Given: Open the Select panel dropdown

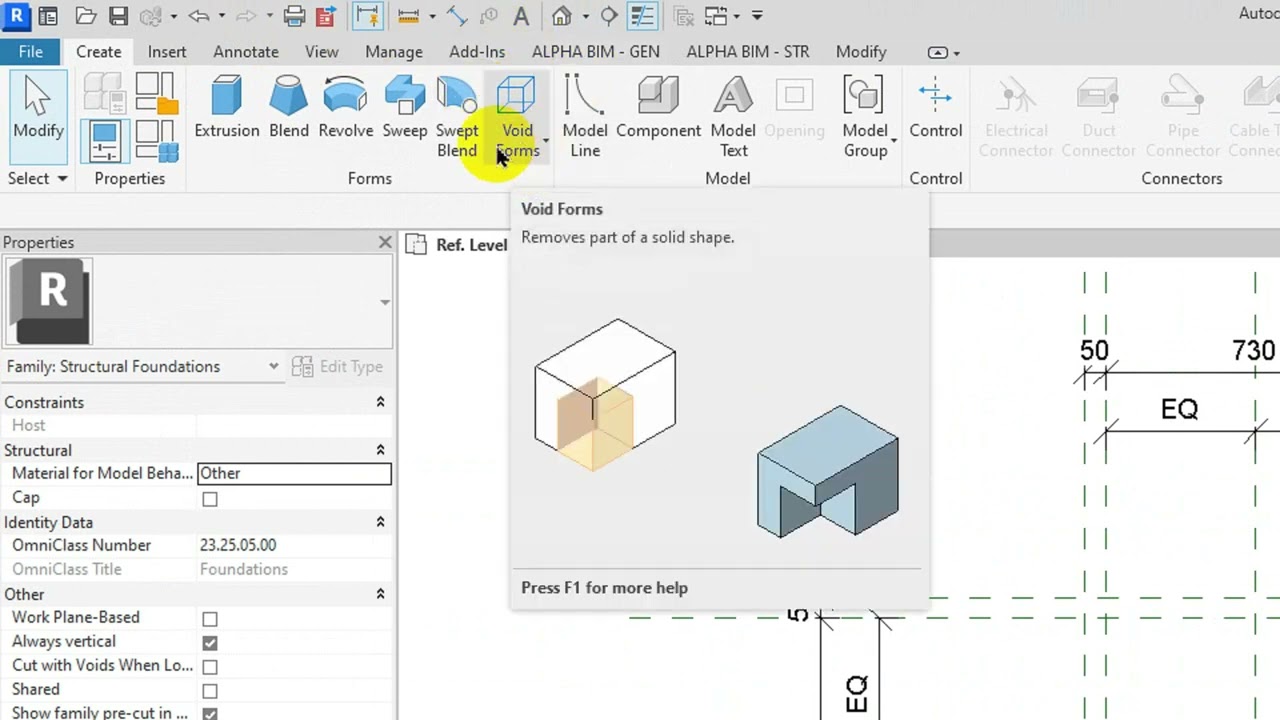Looking at the screenshot, I should point(38,178).
